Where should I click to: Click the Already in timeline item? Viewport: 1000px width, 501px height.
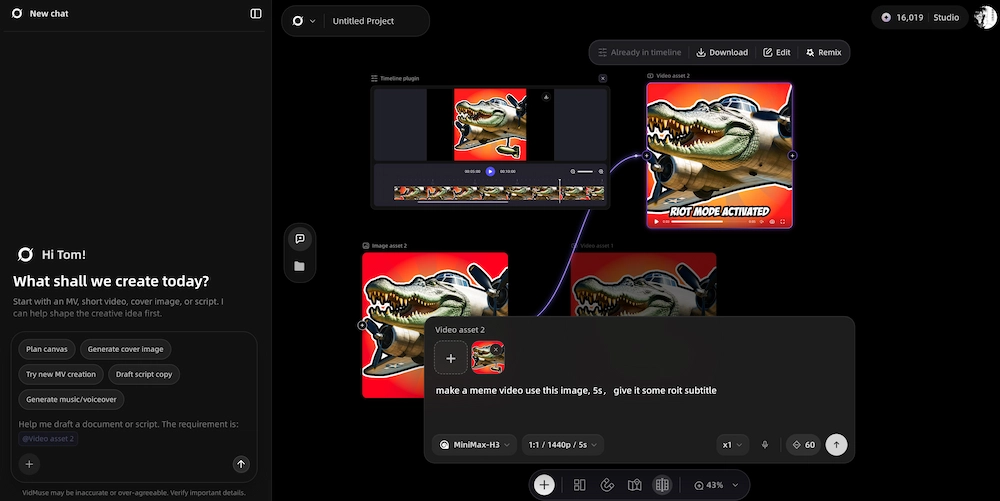pyautogui.click(x=640, y=52)
